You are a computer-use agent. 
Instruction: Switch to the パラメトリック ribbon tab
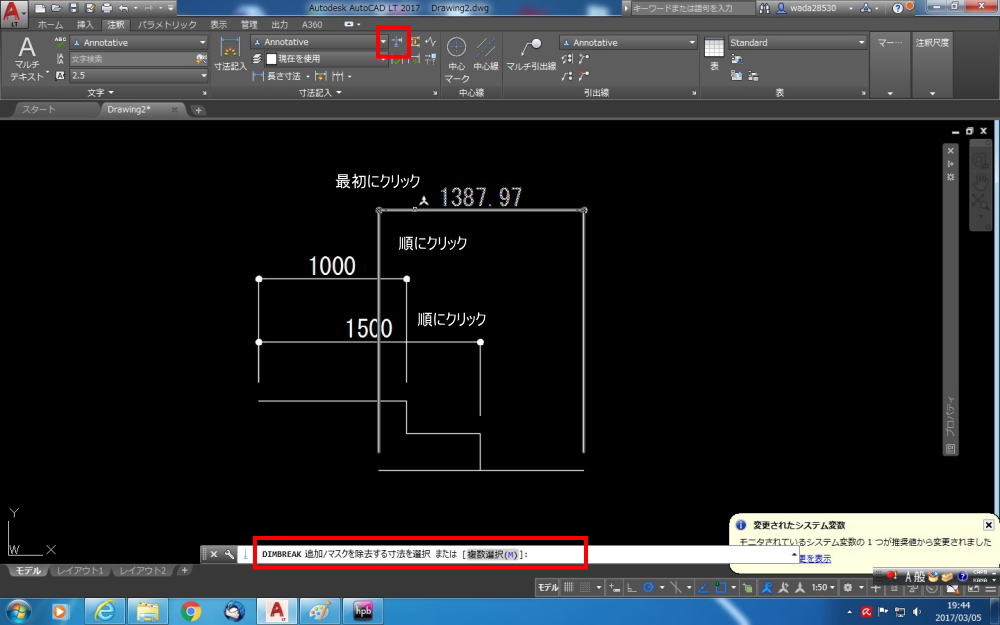click(x=167, y=24)
